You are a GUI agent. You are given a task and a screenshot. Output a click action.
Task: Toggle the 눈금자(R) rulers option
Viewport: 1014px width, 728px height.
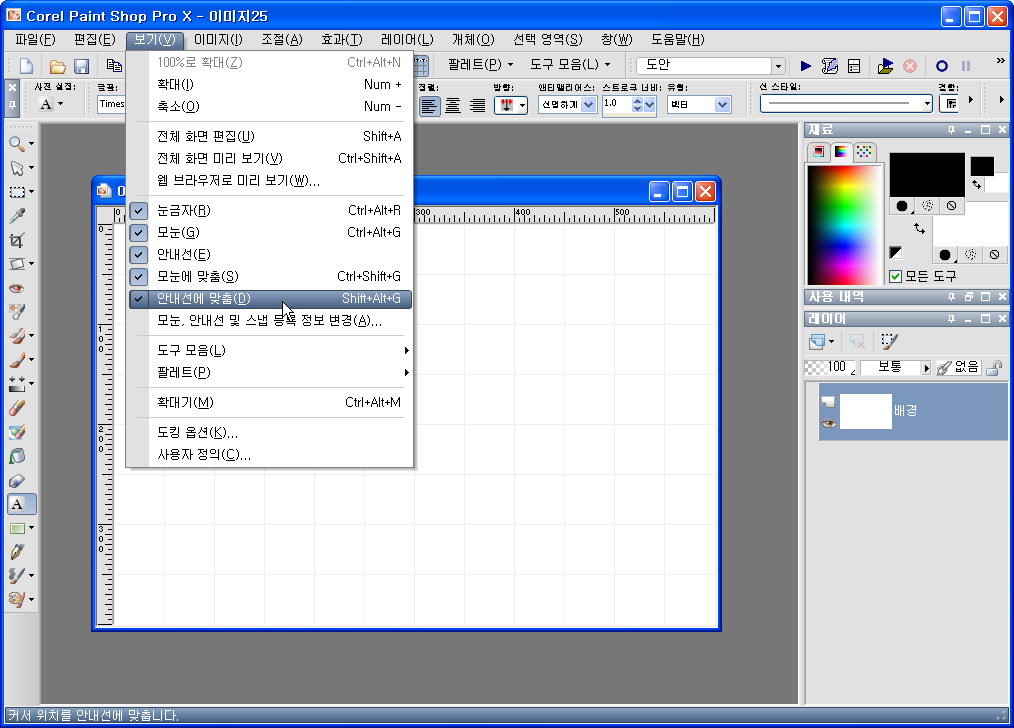(x=270, y=210)
